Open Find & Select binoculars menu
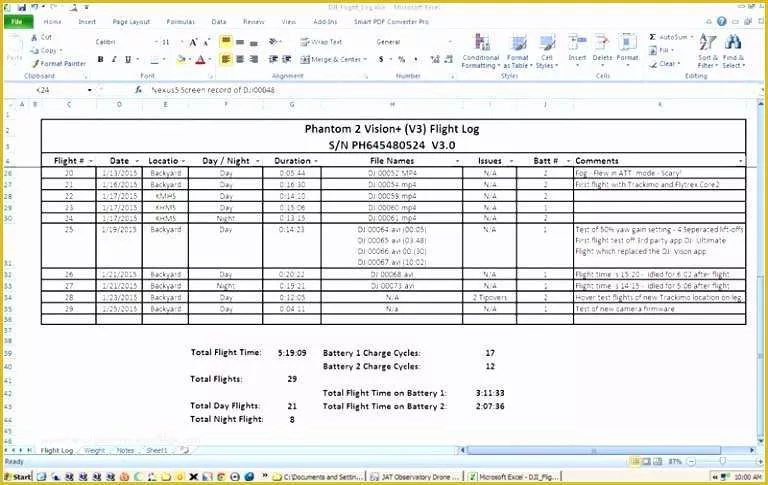 click(733, 51)
